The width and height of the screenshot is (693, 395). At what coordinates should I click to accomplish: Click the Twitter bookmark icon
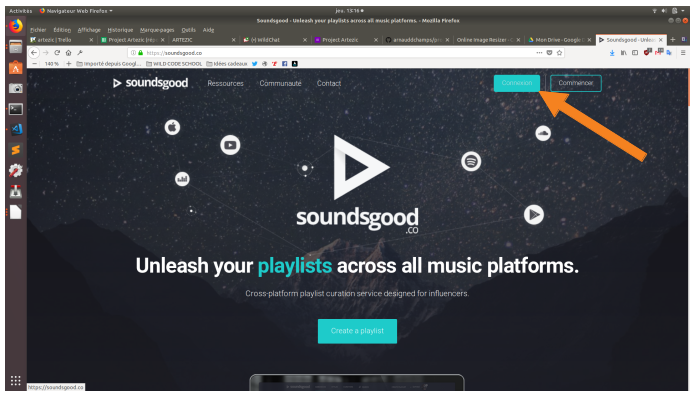(x=255, y=64)
